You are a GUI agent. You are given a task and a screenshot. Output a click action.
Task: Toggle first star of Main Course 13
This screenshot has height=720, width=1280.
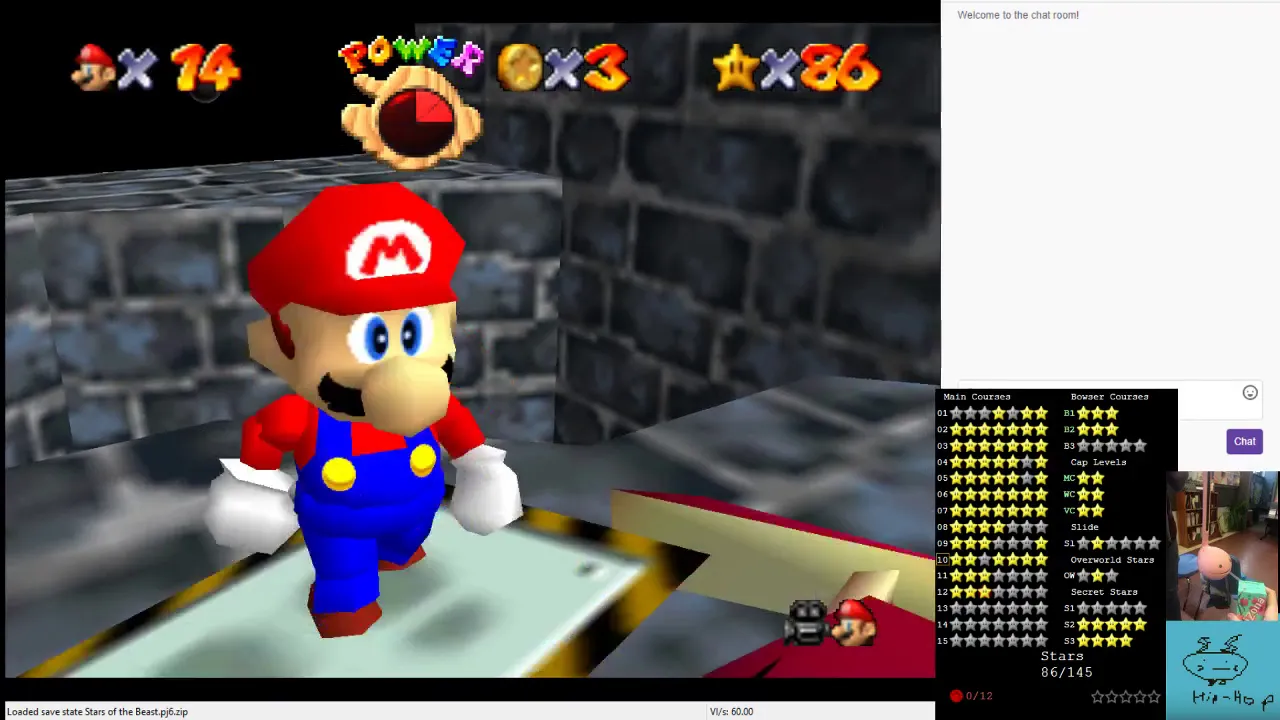tap(956, 608)
